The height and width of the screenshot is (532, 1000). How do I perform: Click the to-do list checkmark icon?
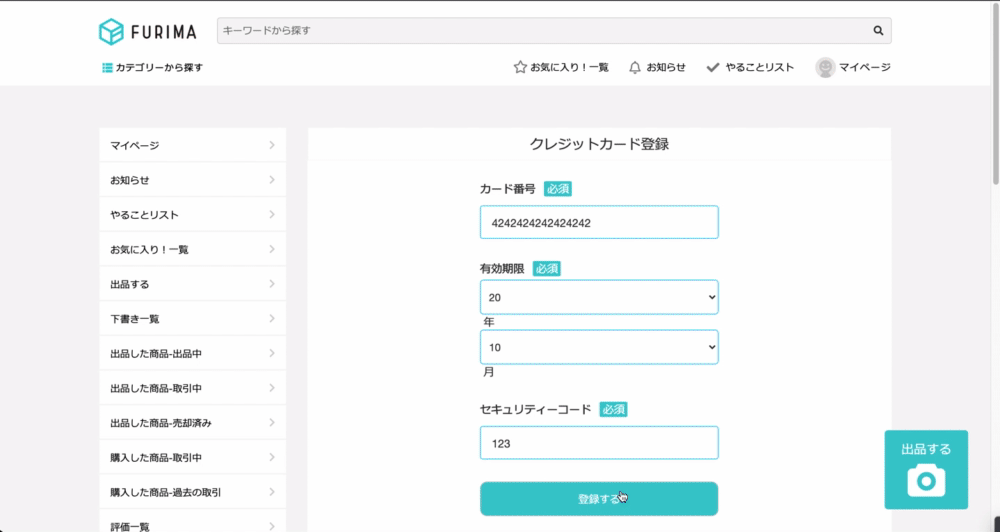click(713, 67)
